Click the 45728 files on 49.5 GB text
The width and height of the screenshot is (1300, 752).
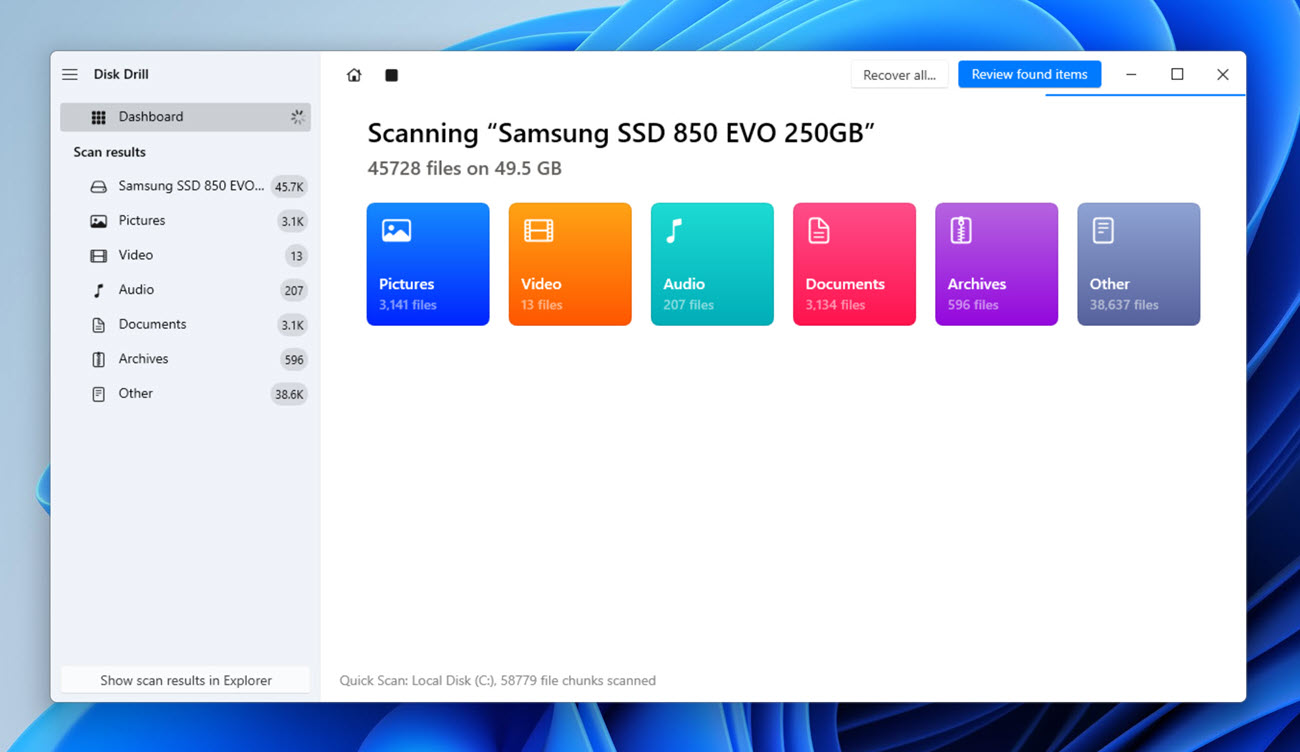point(464,168)
